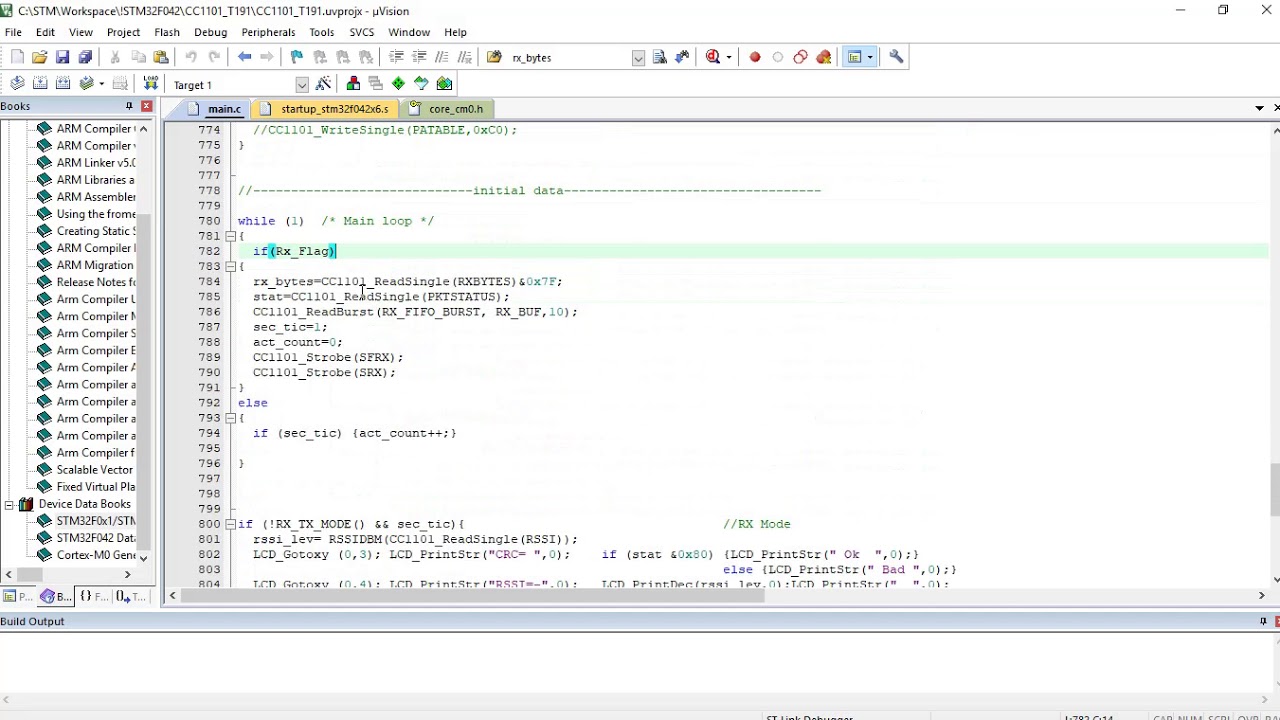
Task: Open debug session dropdown arrow
Action: (x=728, y=57)
